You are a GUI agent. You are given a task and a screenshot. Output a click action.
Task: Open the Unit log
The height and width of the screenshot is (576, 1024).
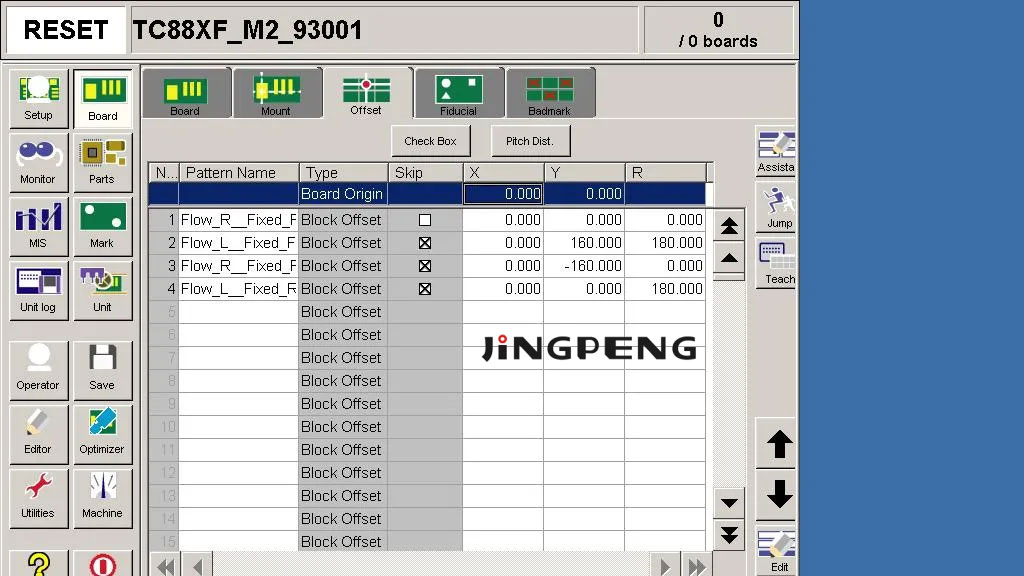coord(39,291)
